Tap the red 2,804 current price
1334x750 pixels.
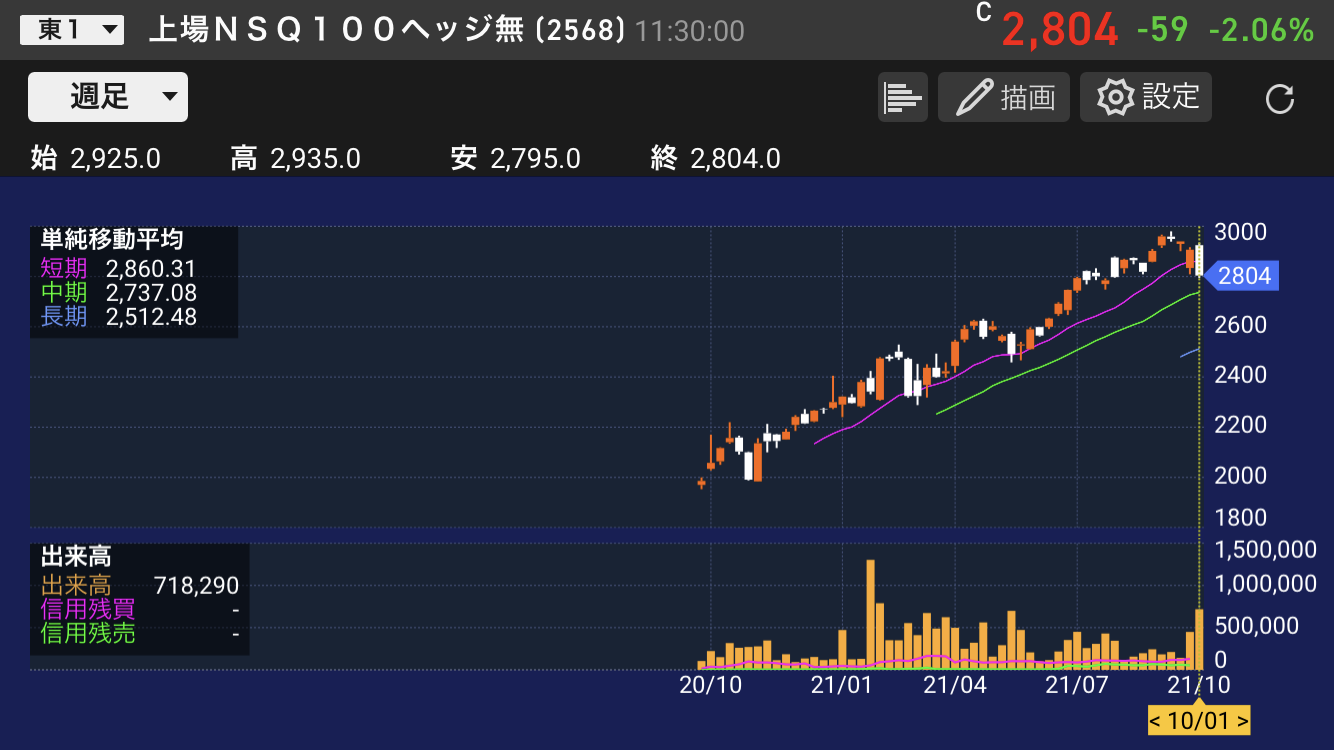coord(1059,31)
